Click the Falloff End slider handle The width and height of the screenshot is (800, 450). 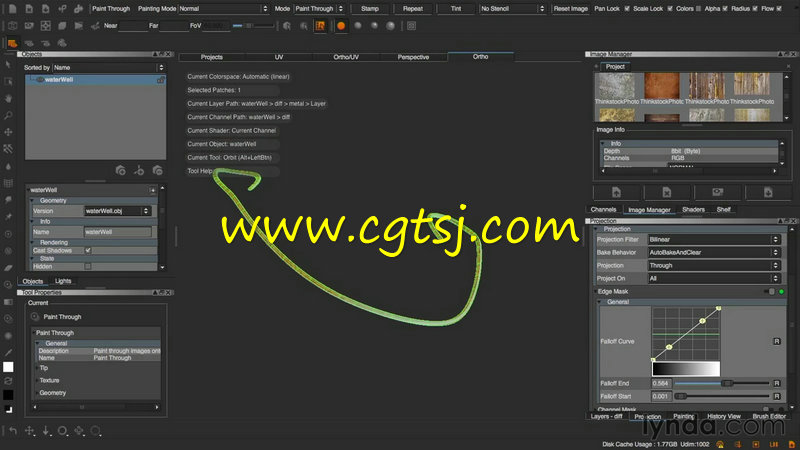pos(728,383)
